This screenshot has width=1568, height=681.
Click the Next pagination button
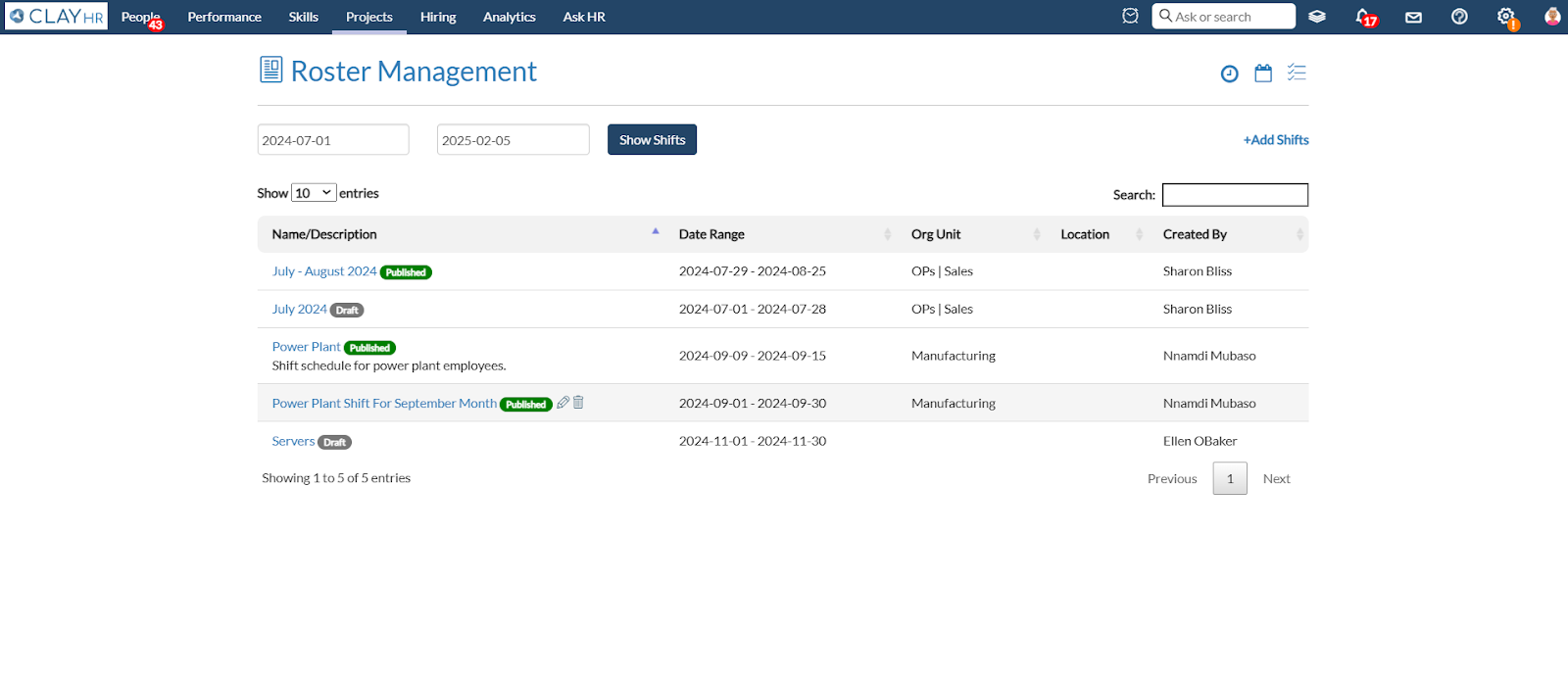[x=1276, y=478]
